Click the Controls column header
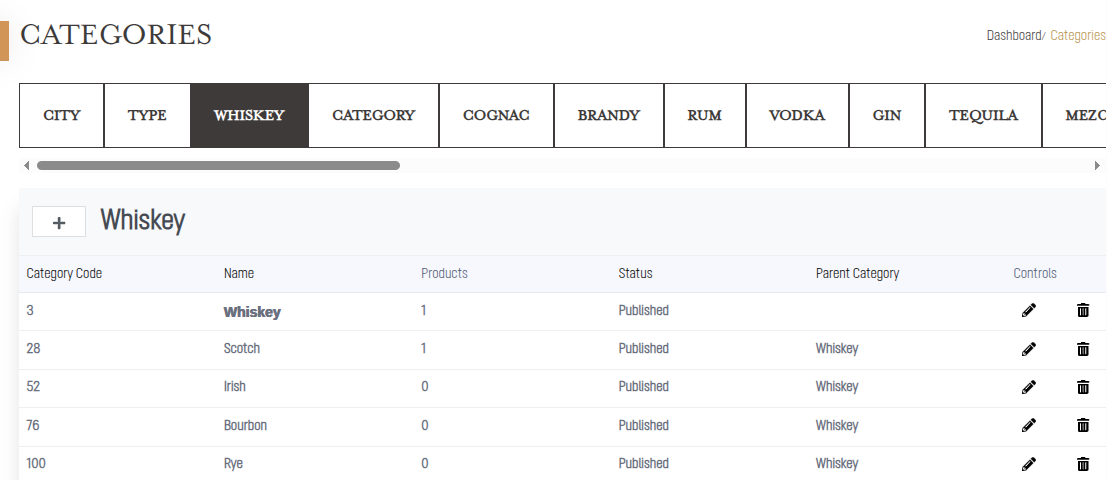1107x480 pixels. (x=1035, y=273)
